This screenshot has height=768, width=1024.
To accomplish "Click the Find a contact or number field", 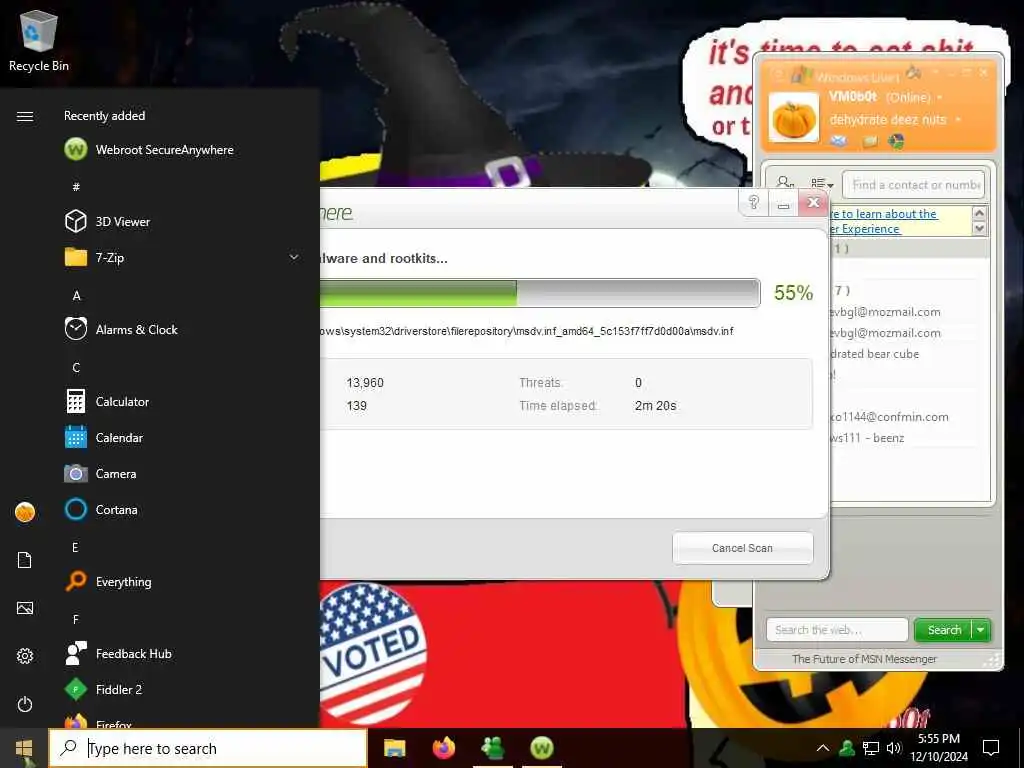I will (x=913, y=185).
